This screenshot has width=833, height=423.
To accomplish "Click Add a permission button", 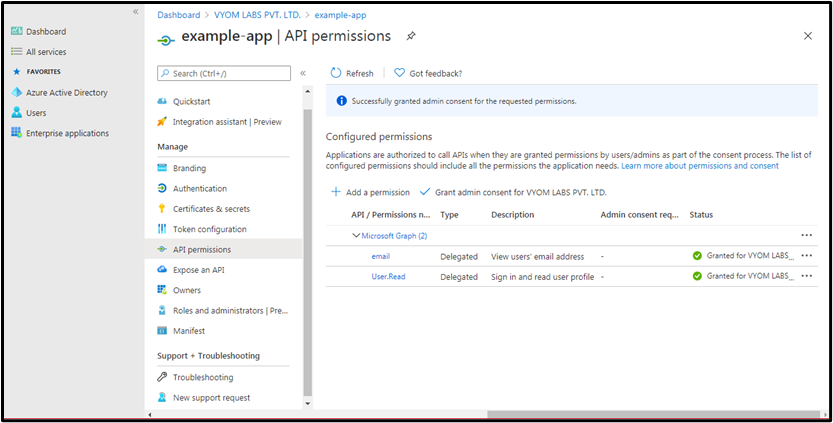I will pyautogui.click(x=369, y=192).
